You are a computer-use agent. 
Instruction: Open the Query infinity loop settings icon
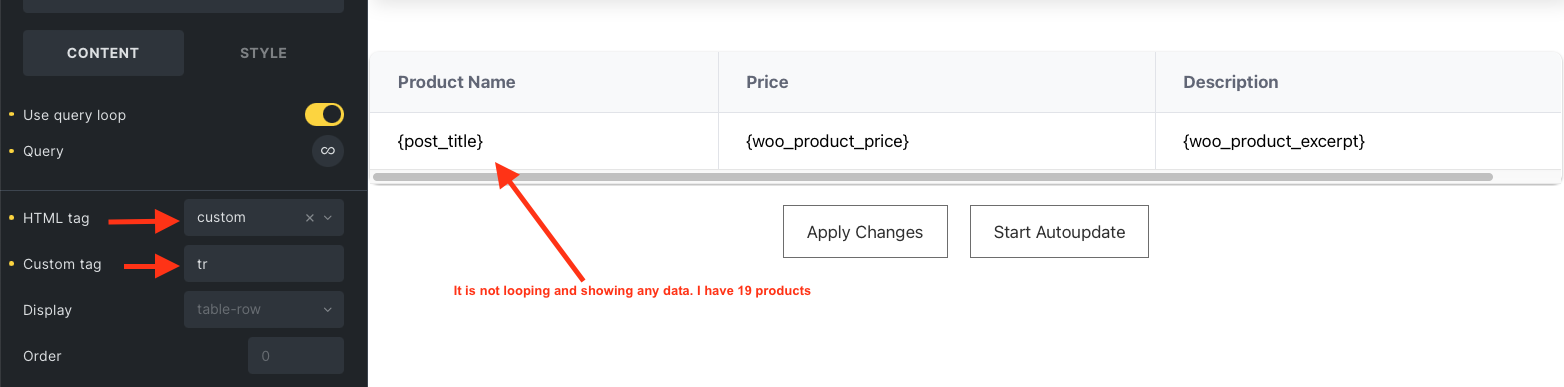coord(327,151)
